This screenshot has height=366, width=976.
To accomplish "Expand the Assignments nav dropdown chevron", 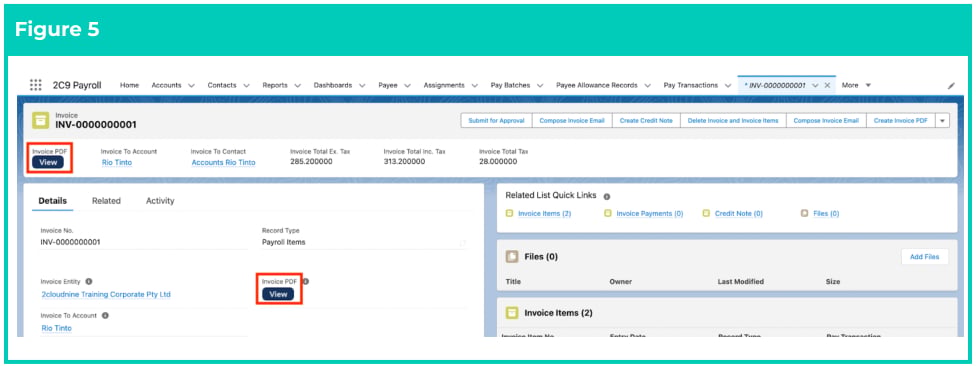I will pyautogui.click(x=474, y=85).
